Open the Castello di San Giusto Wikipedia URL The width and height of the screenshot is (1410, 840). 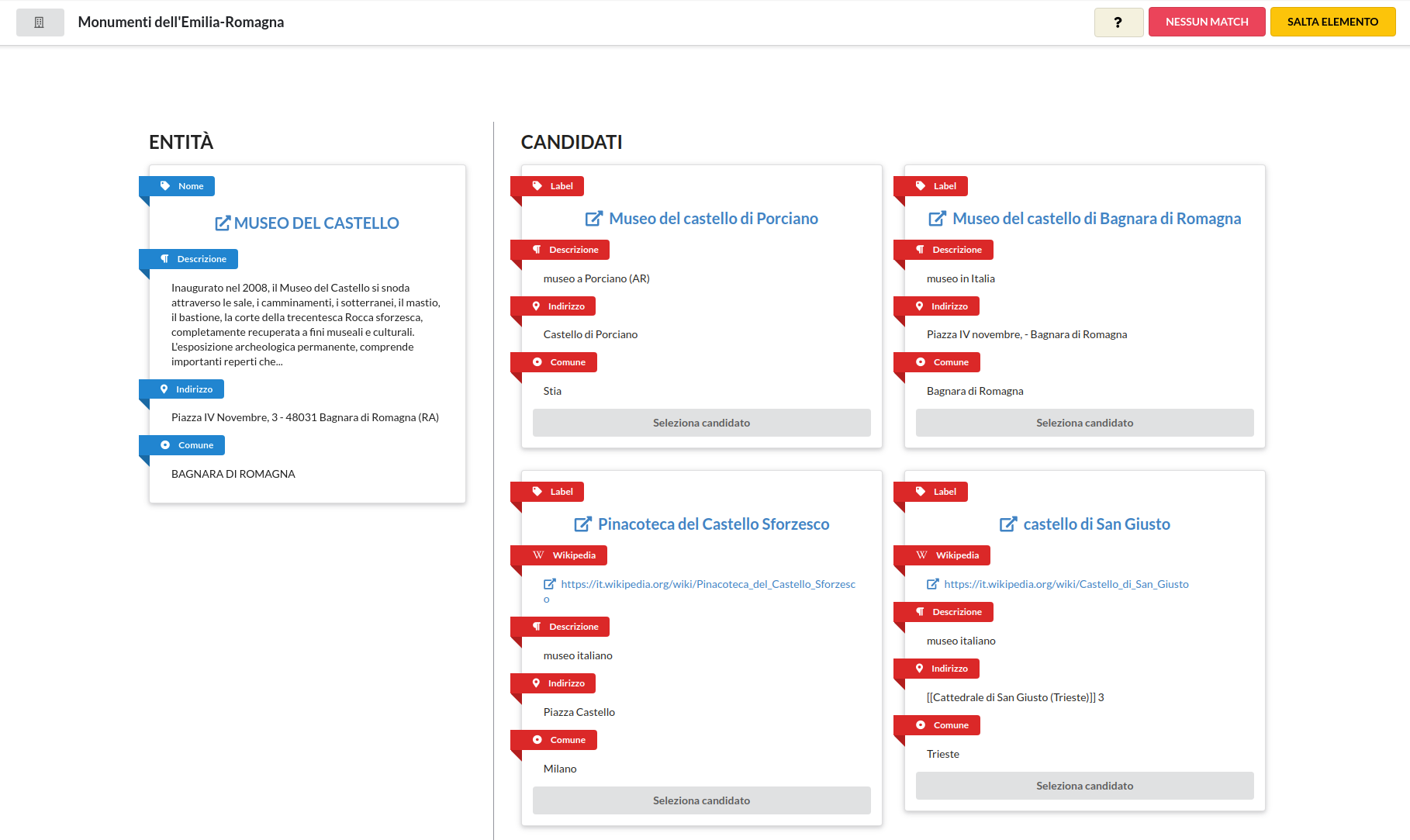point(1066,584)
